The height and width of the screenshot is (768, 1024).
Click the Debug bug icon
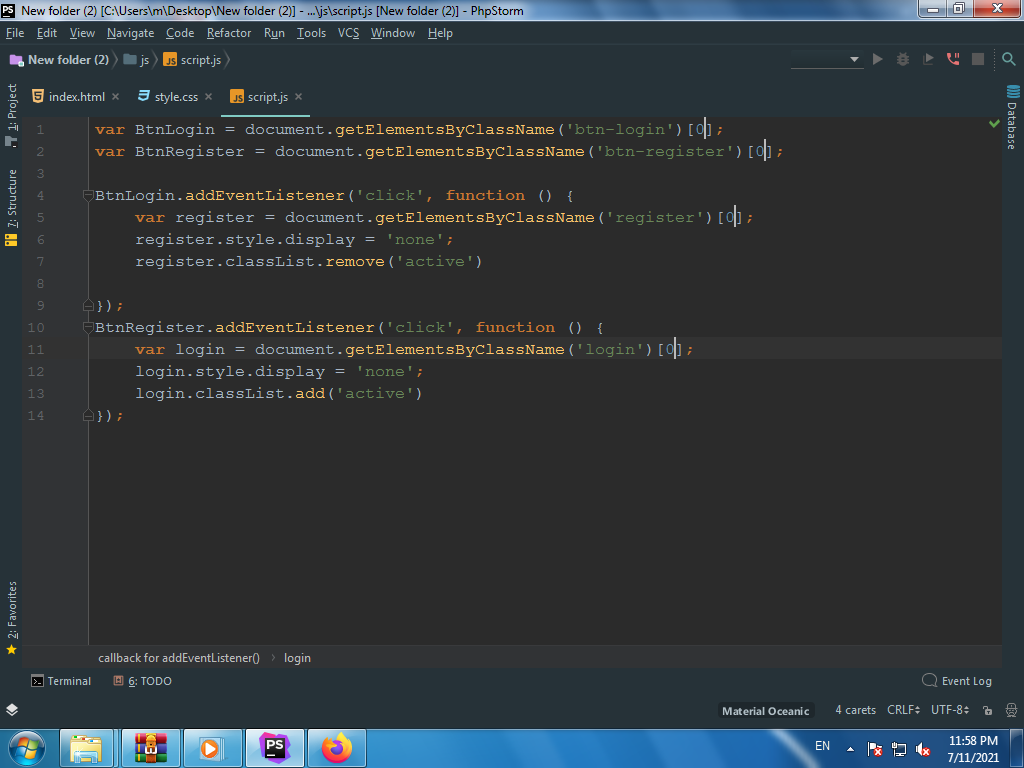903,59
